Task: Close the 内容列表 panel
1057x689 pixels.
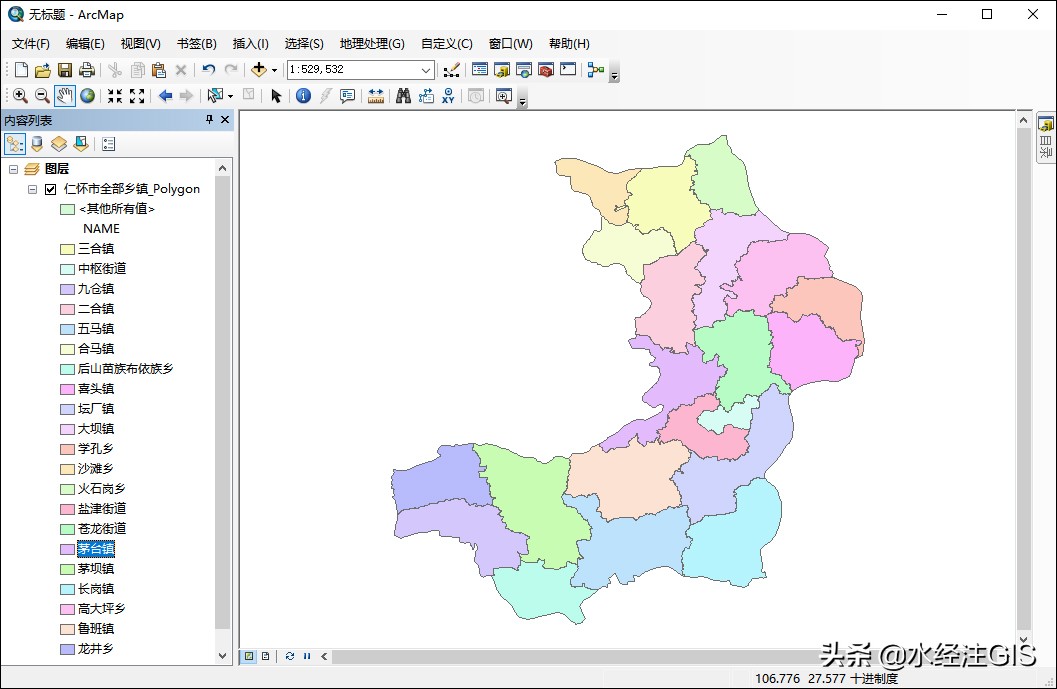Action: (x=225, y=120)
